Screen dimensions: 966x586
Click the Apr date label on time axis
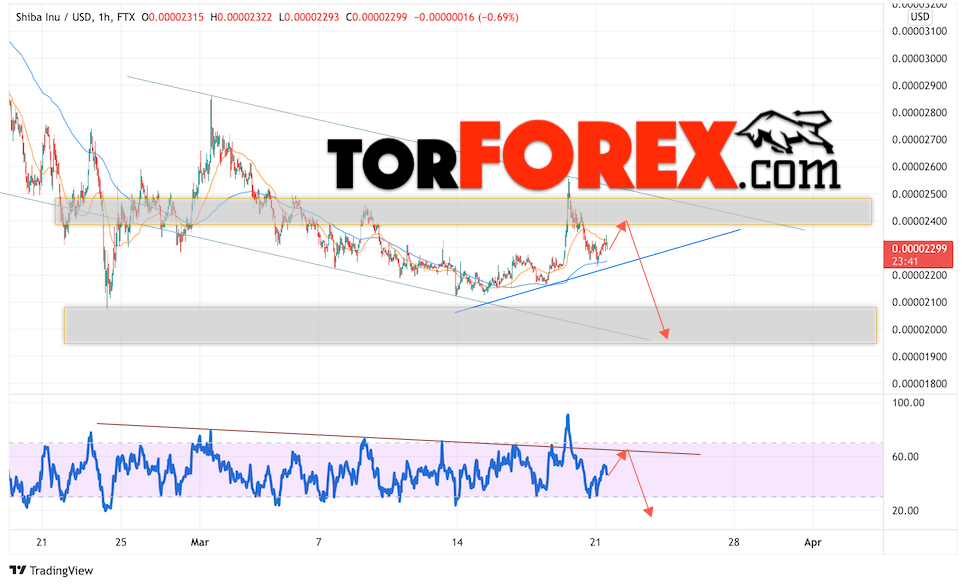point(813,543)
